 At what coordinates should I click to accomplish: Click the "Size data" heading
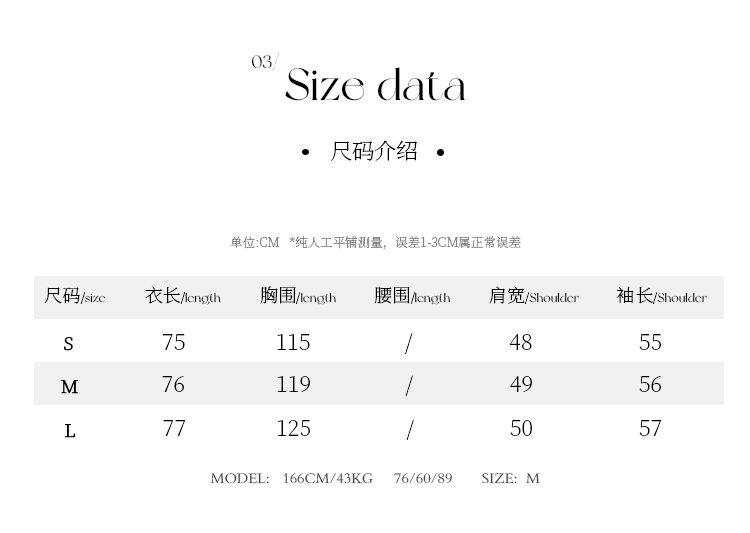tap(375, 87)
